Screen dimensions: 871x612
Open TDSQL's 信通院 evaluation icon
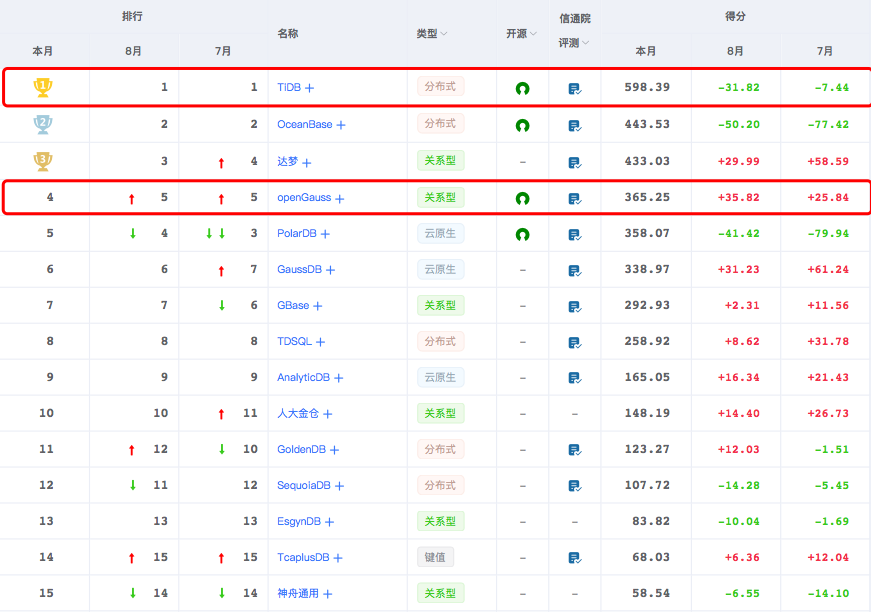click(574, 343)
